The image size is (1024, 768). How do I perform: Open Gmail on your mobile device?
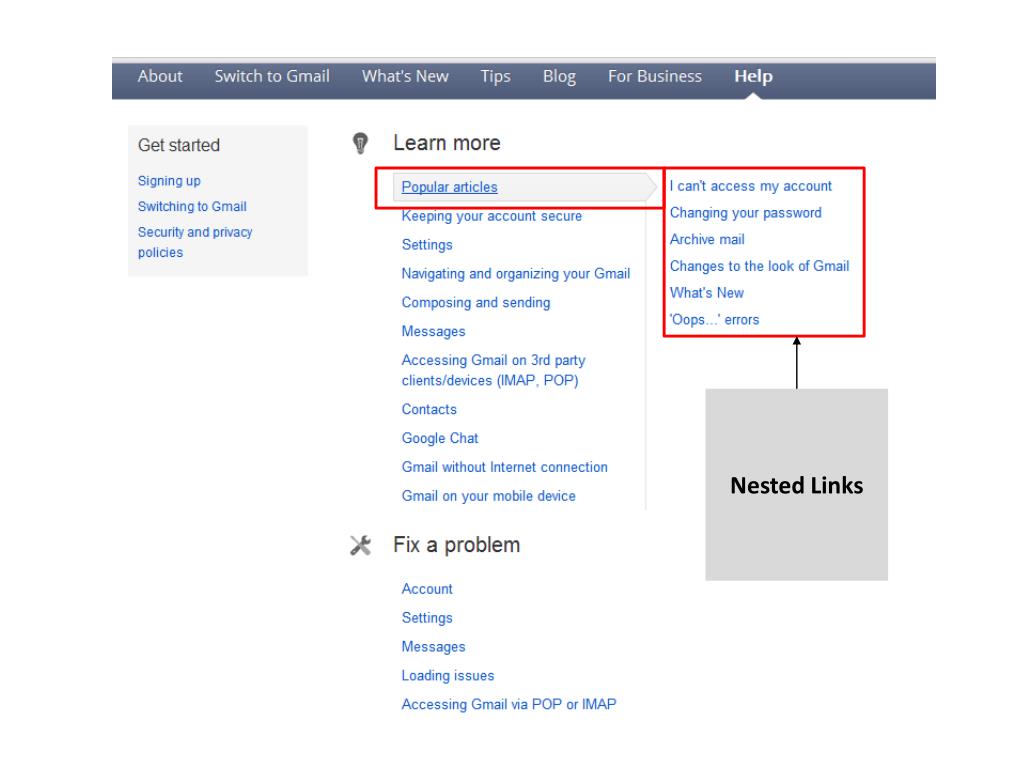pyautogui.click(x=488, y=496)
